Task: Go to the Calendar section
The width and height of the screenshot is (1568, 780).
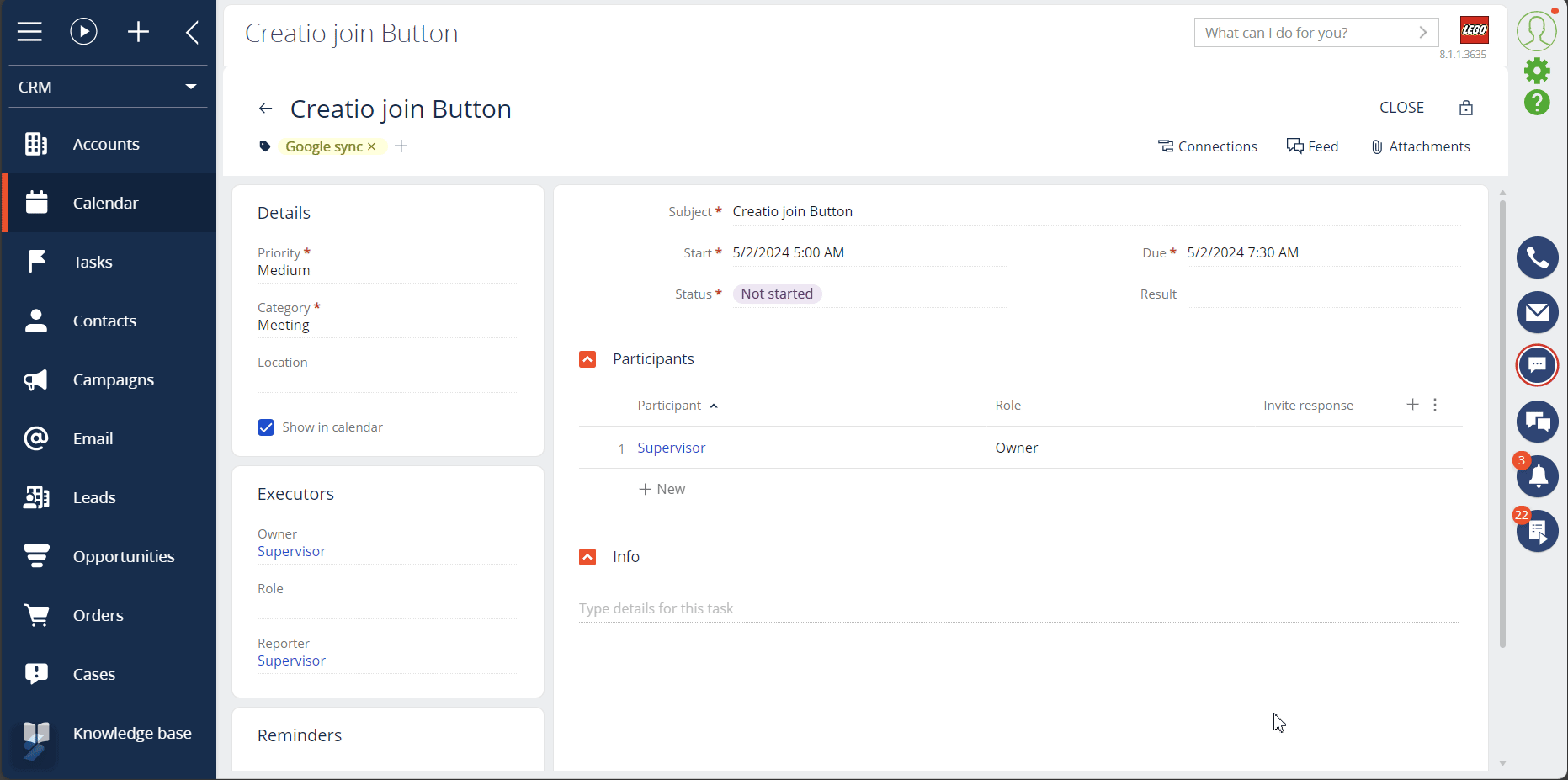Action: [x=108, y=203]
